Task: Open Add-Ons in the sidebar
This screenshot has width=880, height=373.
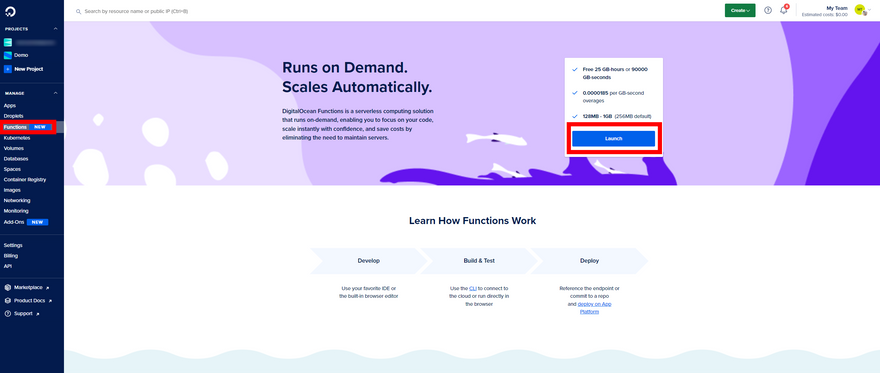Action: pos(13,222)
